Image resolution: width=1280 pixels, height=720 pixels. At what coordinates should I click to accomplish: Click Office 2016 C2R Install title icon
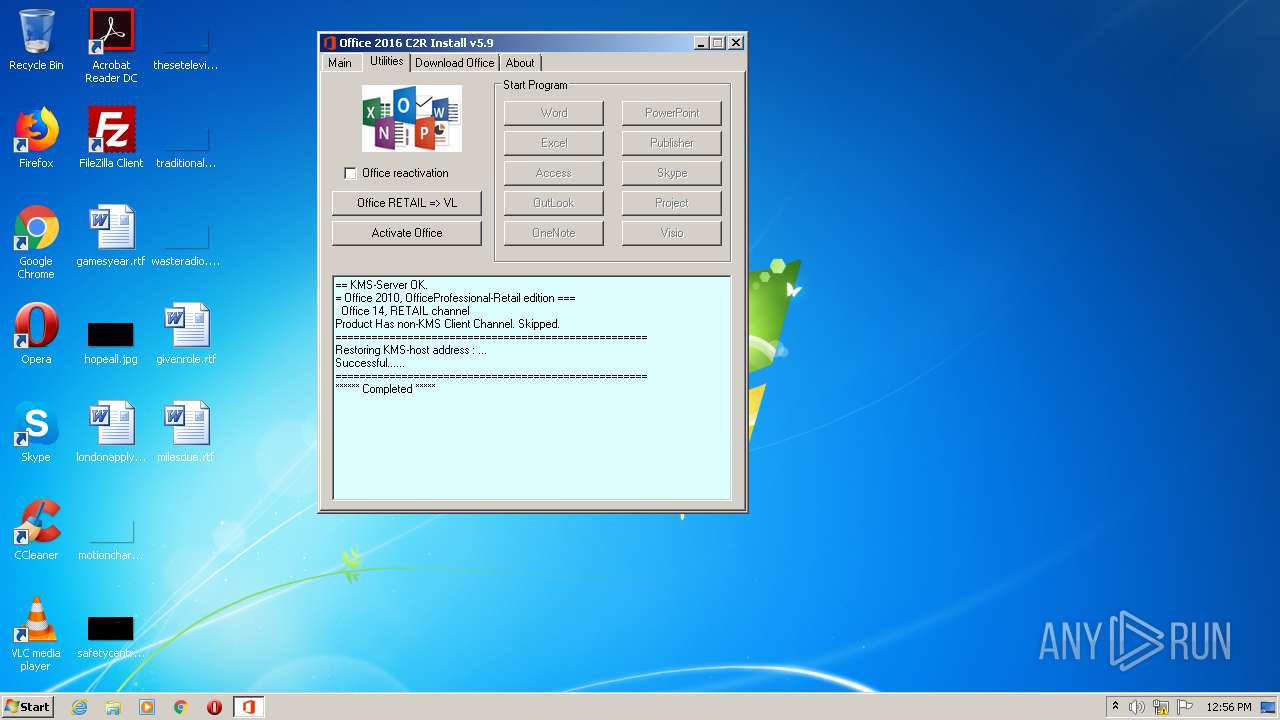(x=329, y=43)
